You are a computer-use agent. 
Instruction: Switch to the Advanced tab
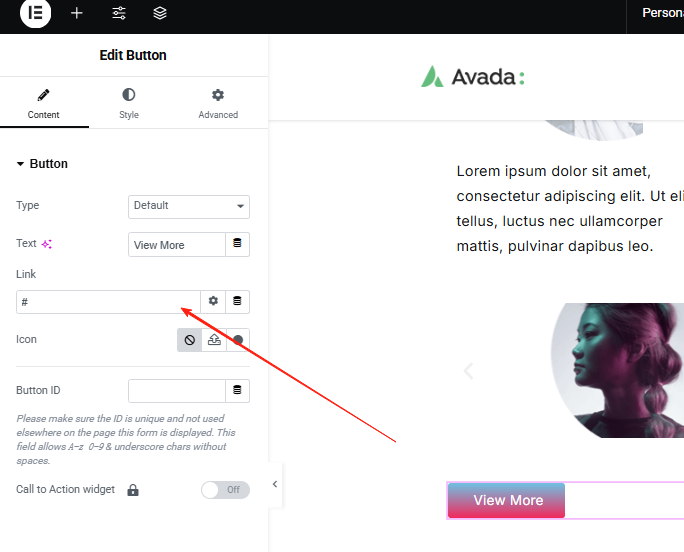click(x=218, y=103)
